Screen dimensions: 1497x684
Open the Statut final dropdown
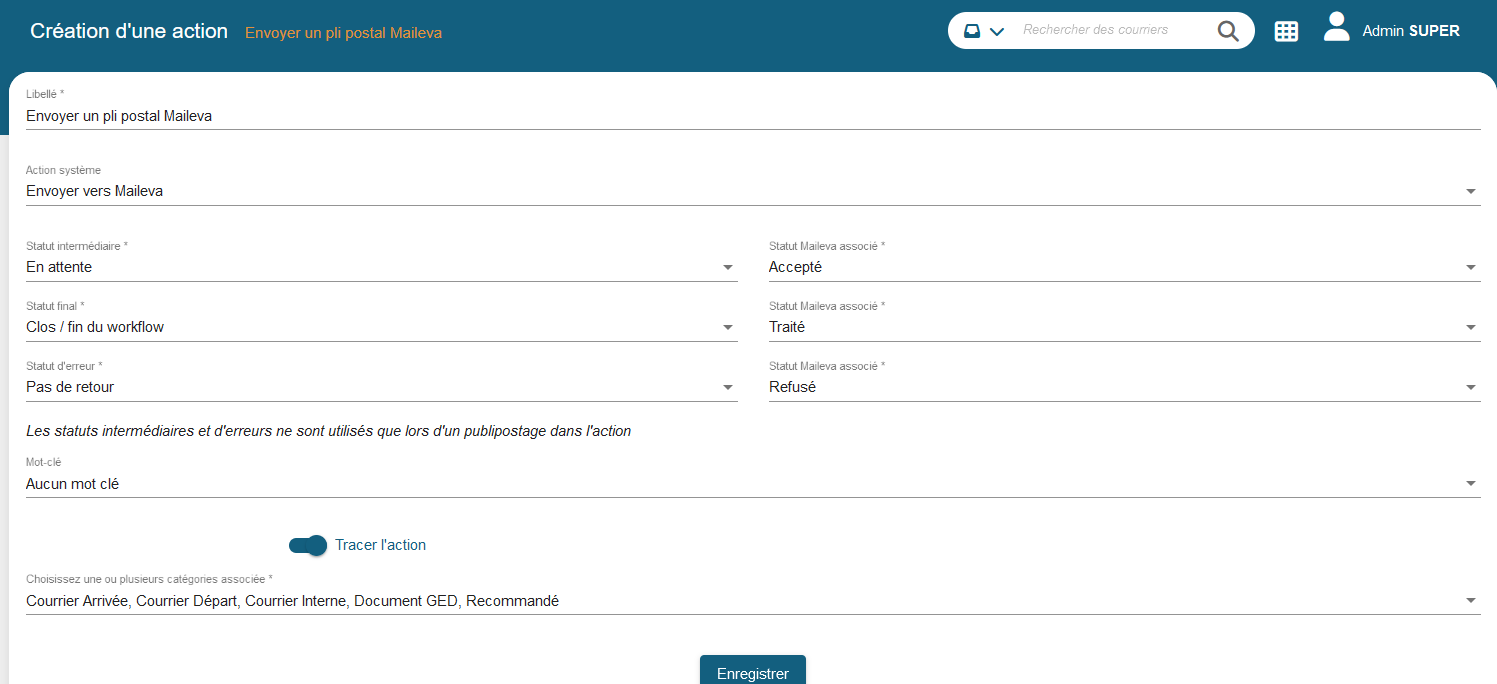(381, 327)
